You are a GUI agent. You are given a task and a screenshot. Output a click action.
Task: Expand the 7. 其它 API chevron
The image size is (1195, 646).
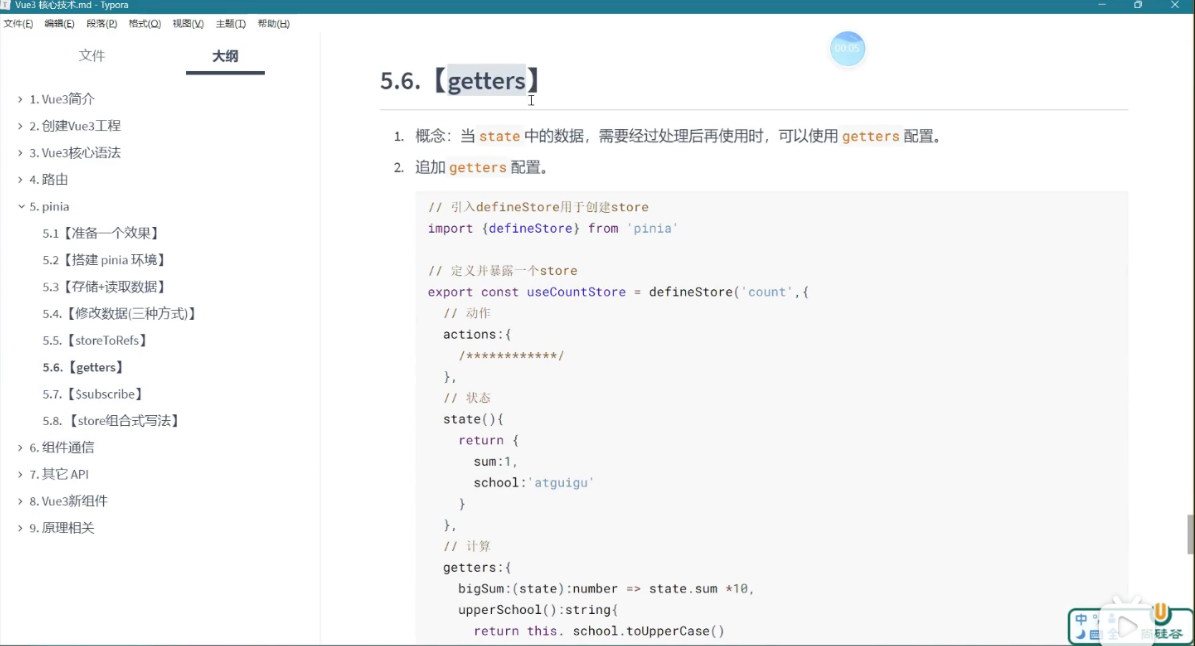21,474
